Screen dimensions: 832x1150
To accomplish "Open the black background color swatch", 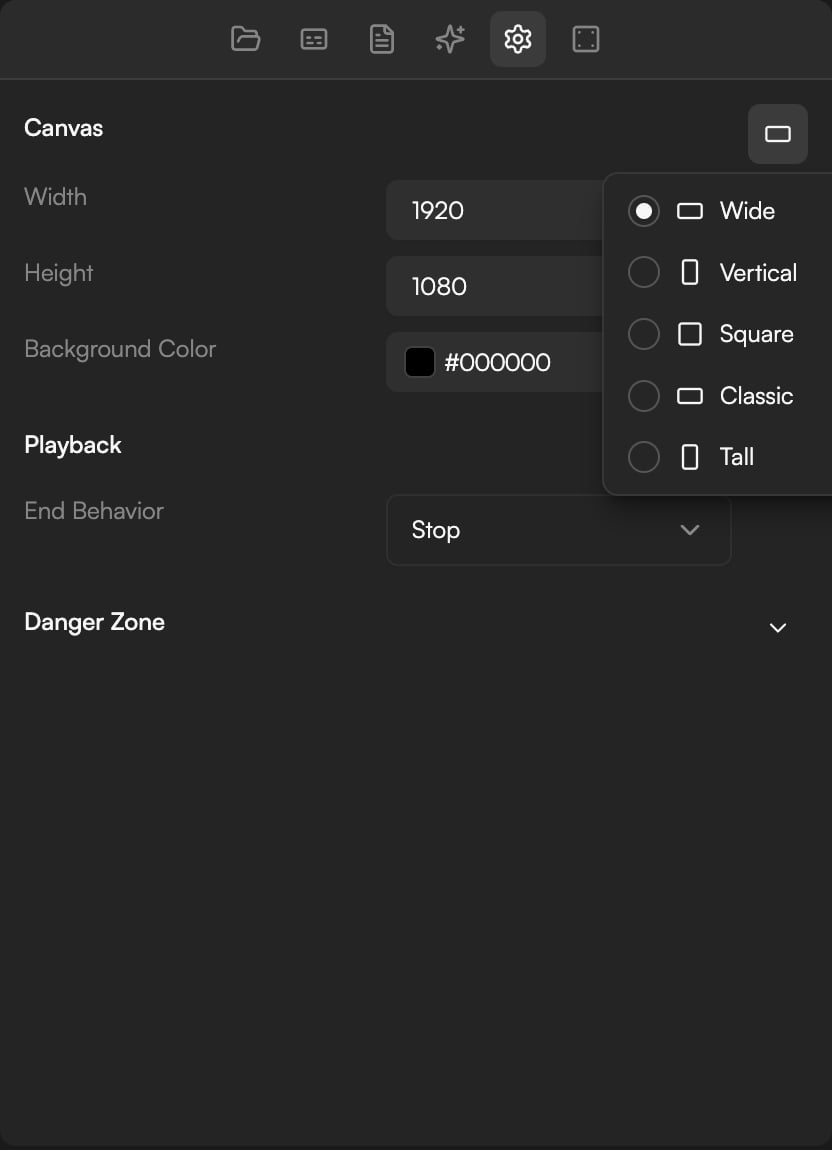I will coord(420,362).
